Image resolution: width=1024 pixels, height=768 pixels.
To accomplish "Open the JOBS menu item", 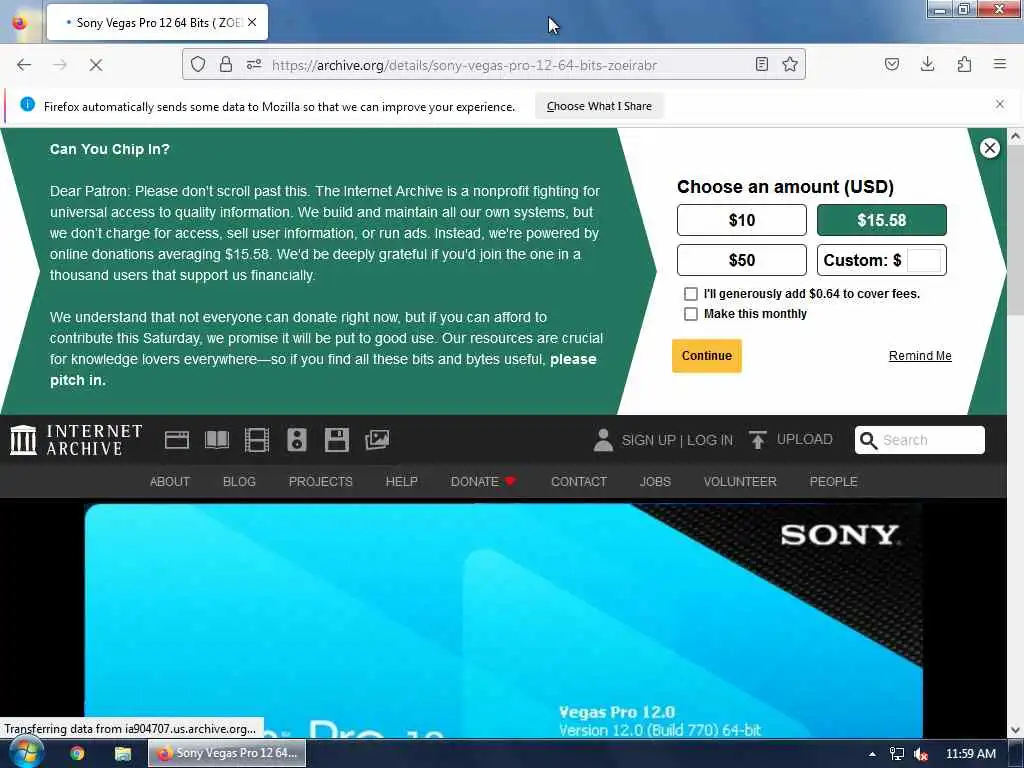I will click(655, 481).
